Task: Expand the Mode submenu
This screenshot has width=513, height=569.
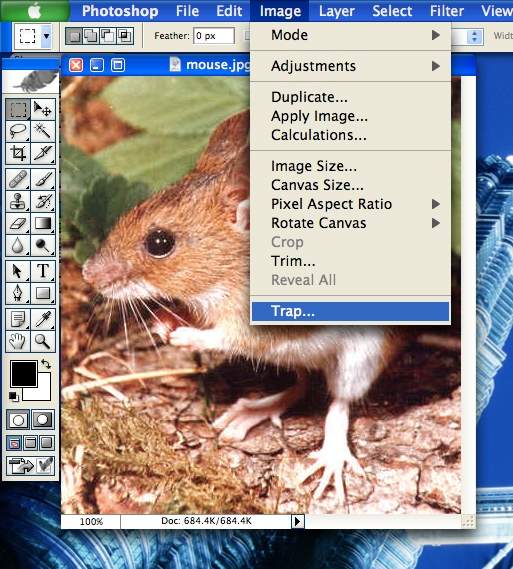Action: pyautogui.click(x=350, y=35)
